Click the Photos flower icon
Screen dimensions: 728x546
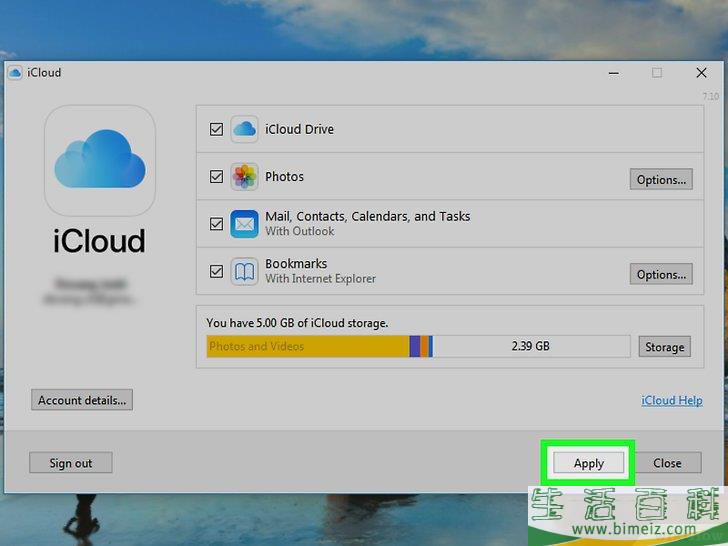click(x=244, y=176)
